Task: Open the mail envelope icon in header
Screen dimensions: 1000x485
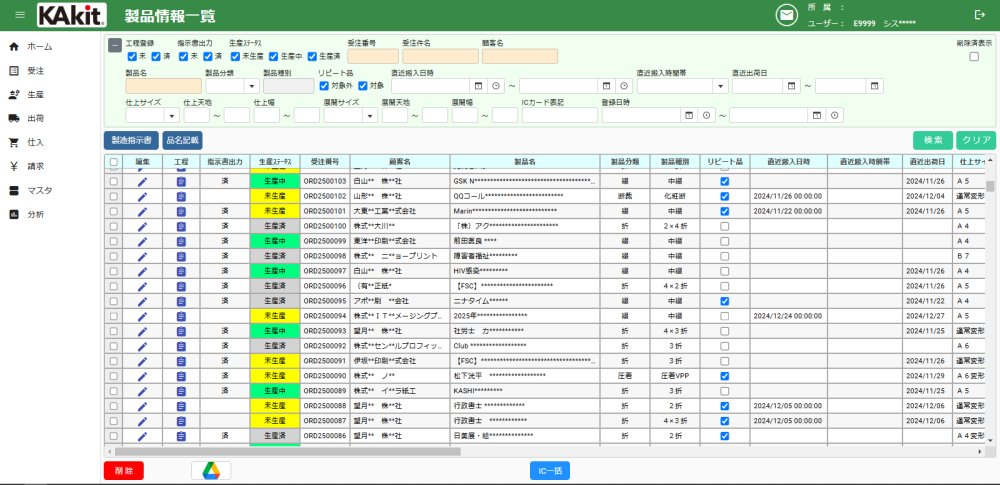Action: 786,15
